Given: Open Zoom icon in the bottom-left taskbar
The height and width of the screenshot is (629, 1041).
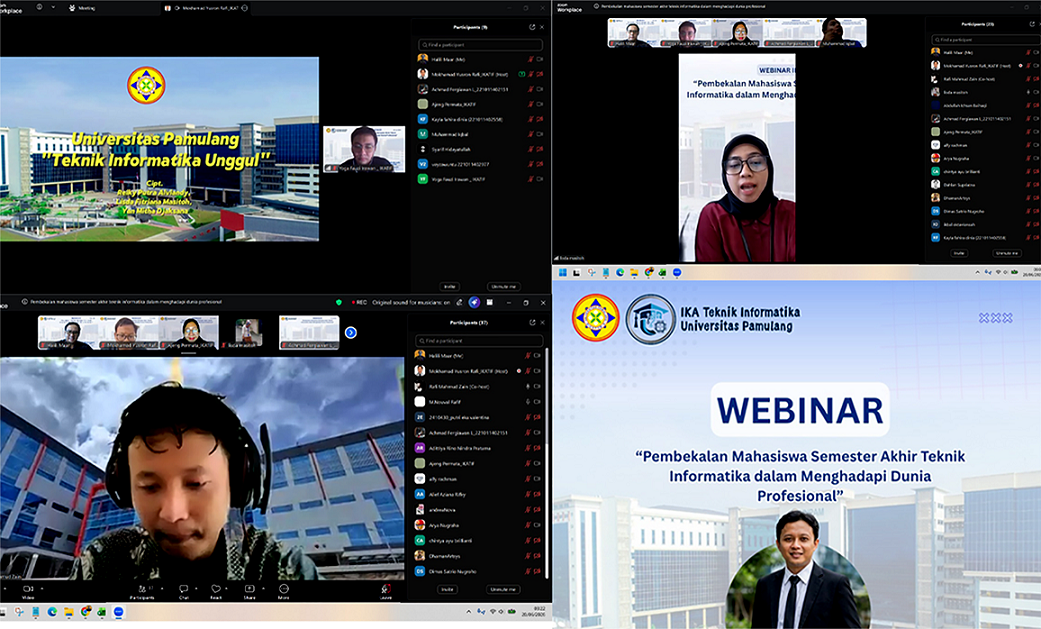Looking at the screenshot, I should [118, 612].
